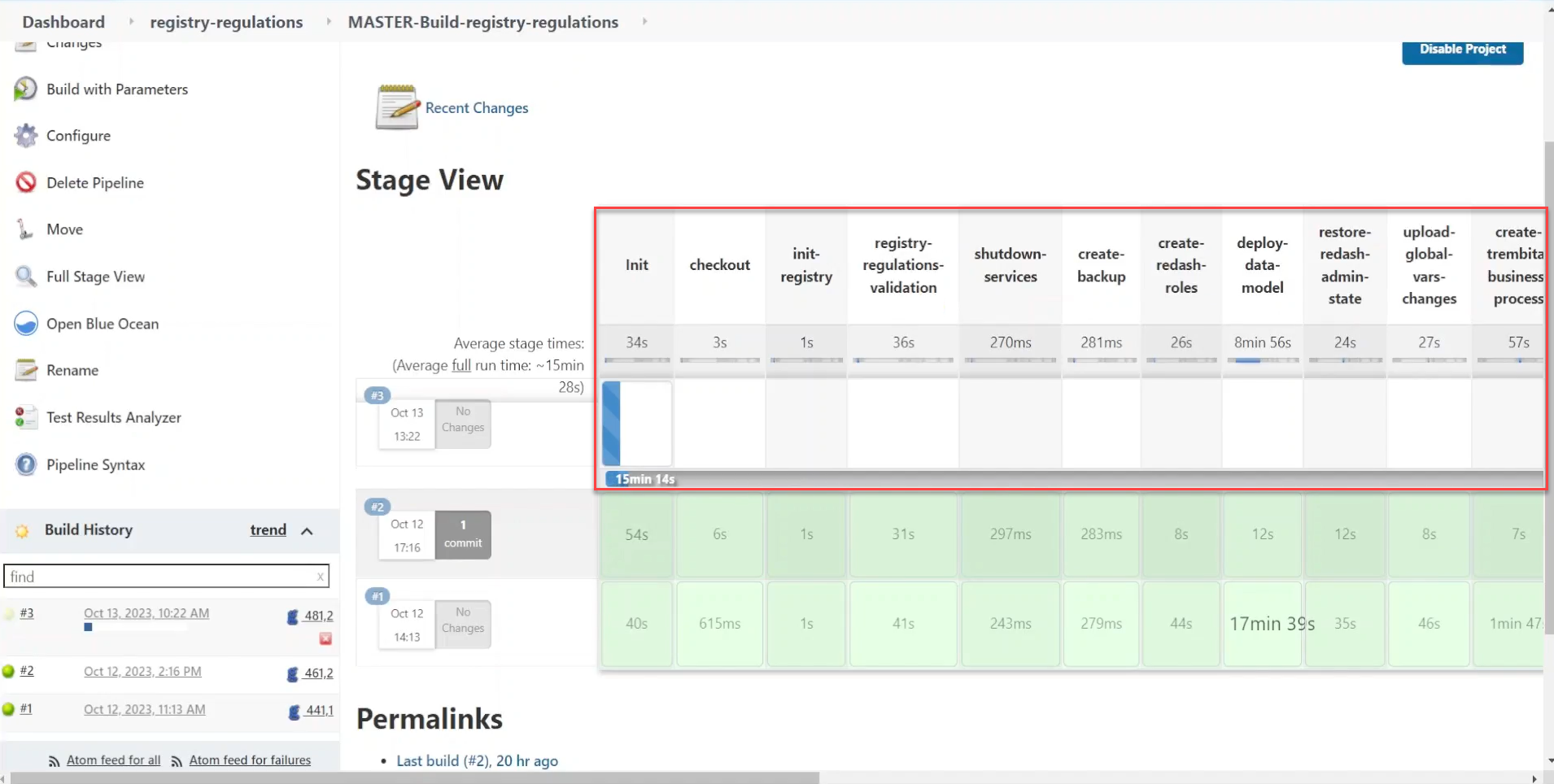Click the 297ms shutdown-services cell
Image resolution: width=1554 pixels, height=784 pixels.
pyautogui.click(x=1011, y=534)
